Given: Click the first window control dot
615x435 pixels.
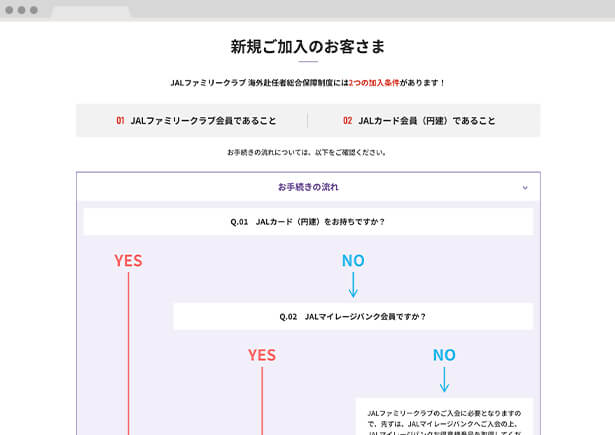Looking at the screenshot, I should pos(9,10).
